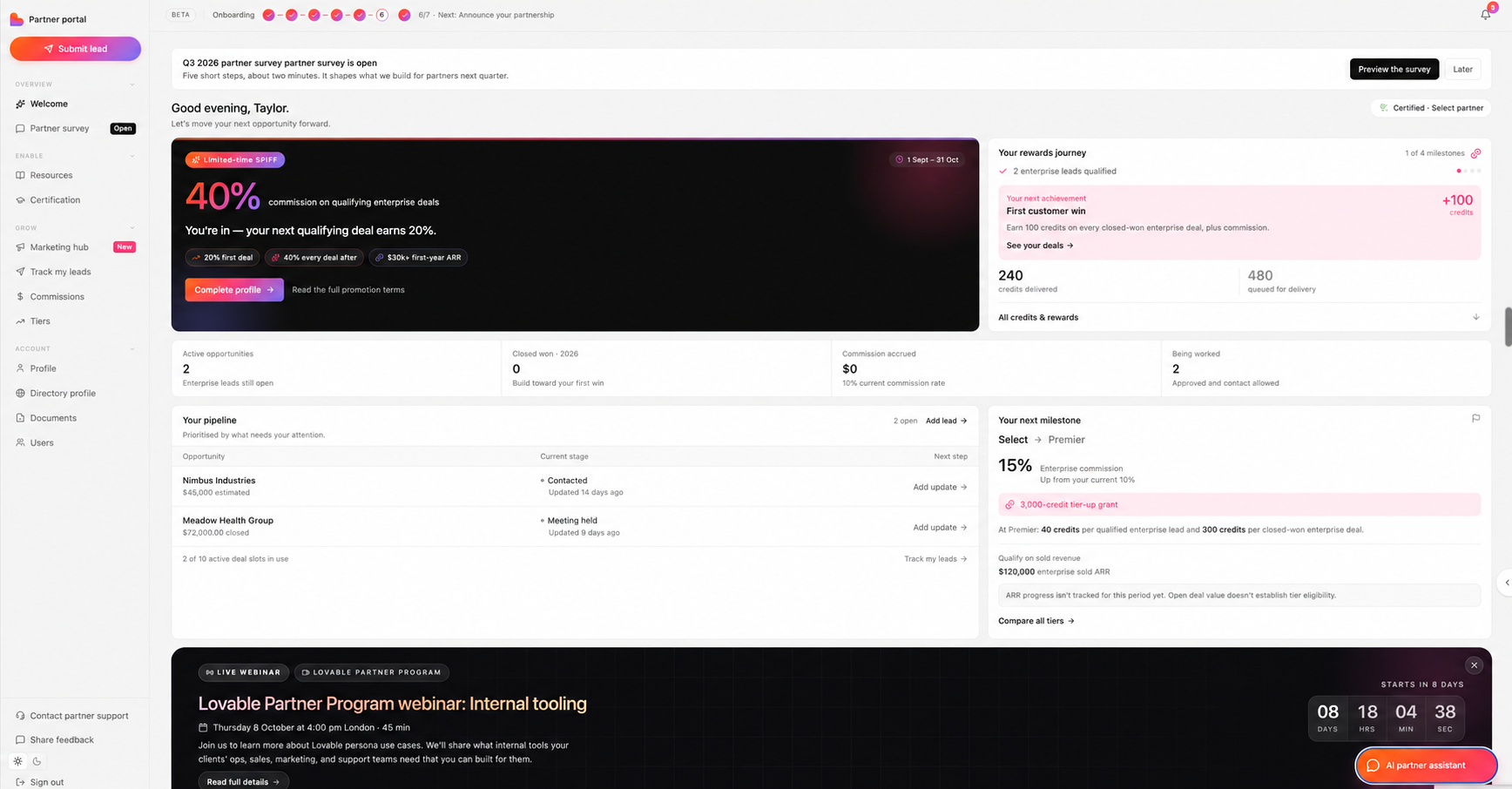Click the Directory profile globe icon
The height and width of the screenshot is (789, 1512).
click(20, 394)
